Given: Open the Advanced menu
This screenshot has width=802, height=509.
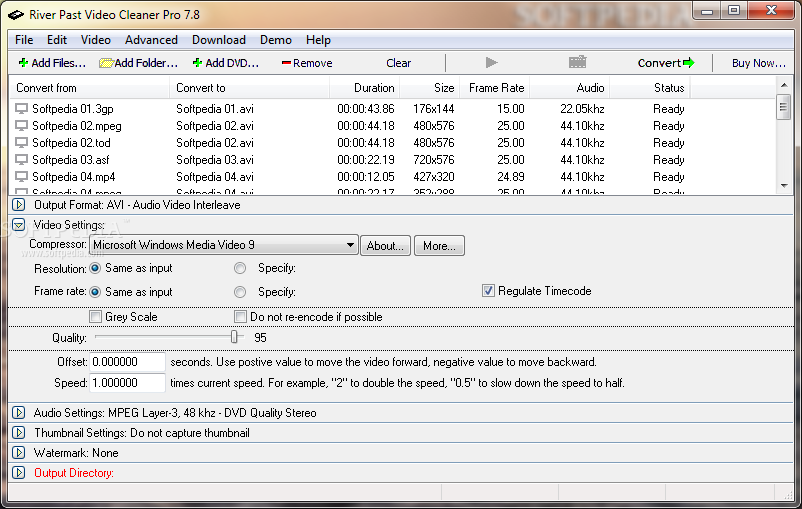Looking at the screenshot, I should point(151,40).
